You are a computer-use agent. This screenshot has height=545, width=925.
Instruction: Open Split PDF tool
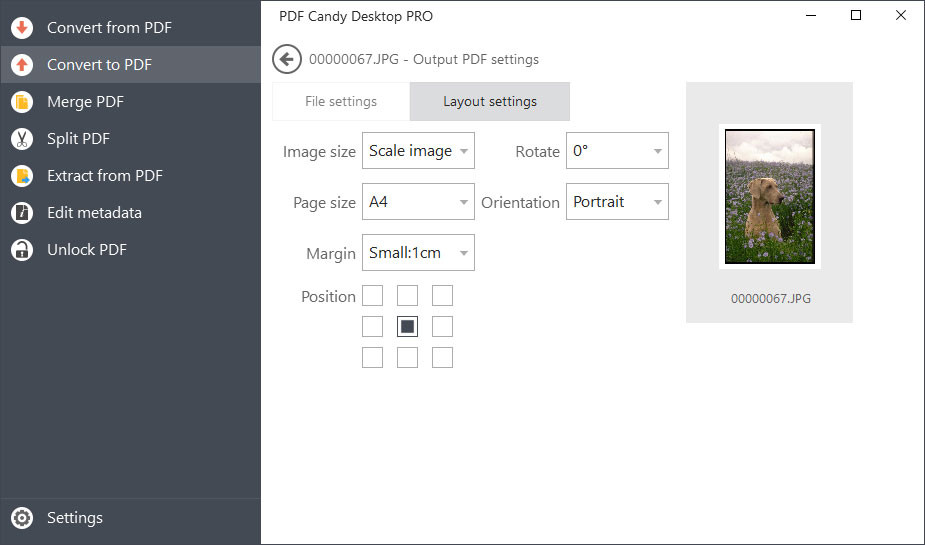pyautogui.click(x=130, y=139)
